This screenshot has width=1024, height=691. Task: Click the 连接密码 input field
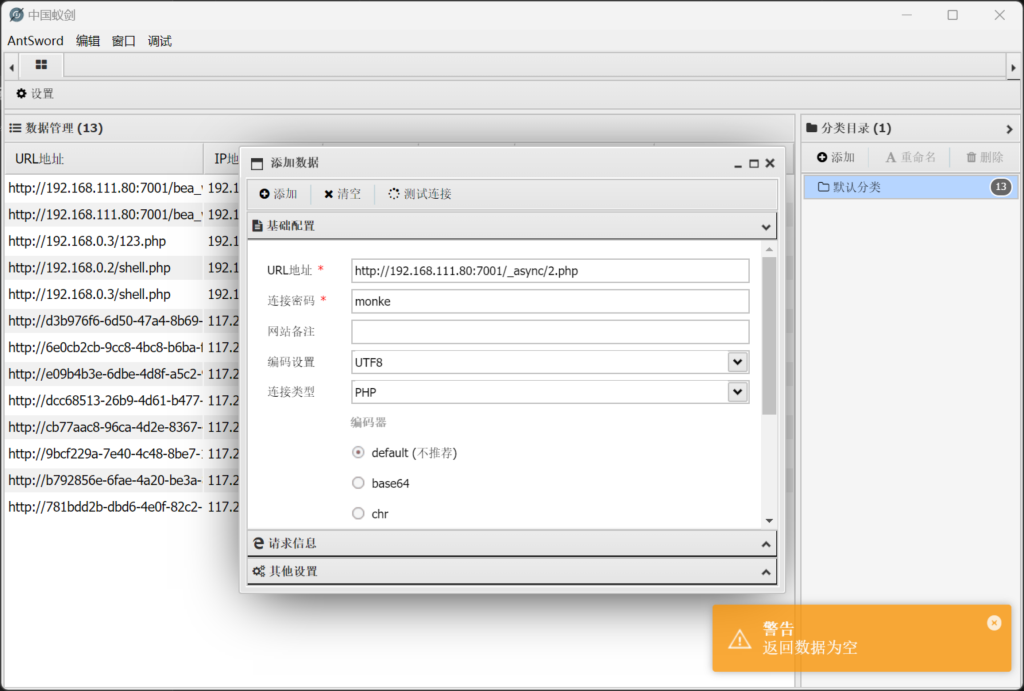(550, 301)
